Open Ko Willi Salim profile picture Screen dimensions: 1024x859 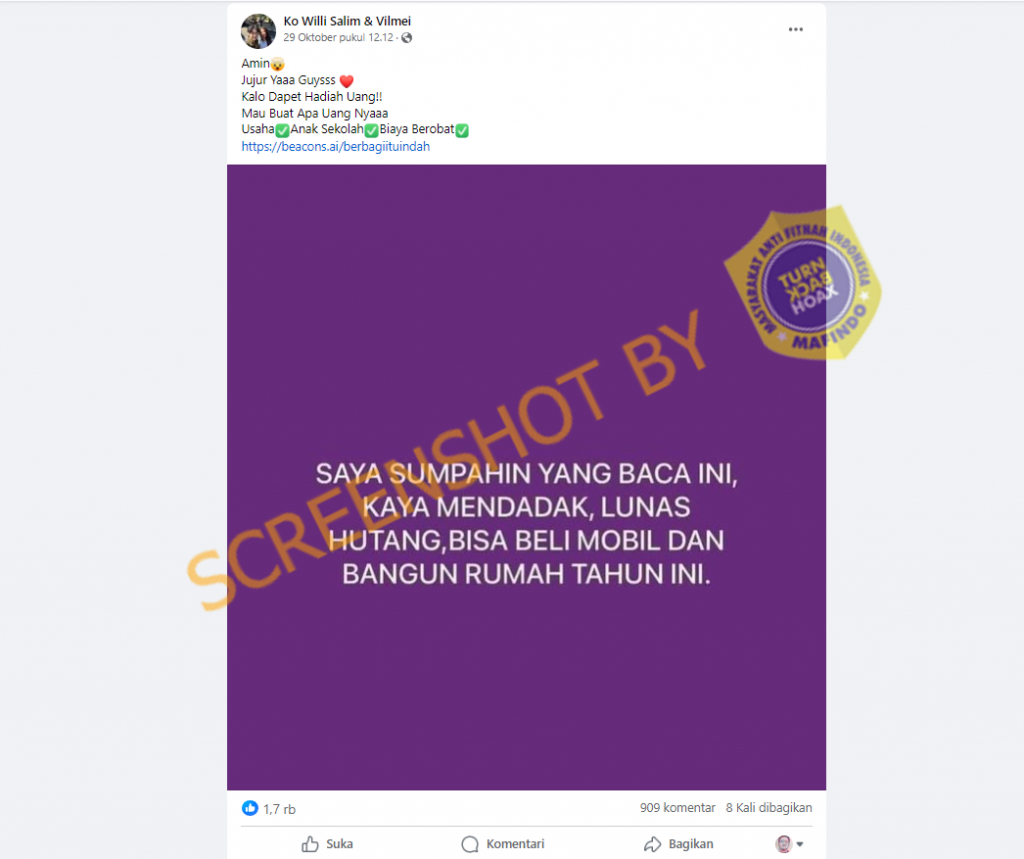[258, 31]
